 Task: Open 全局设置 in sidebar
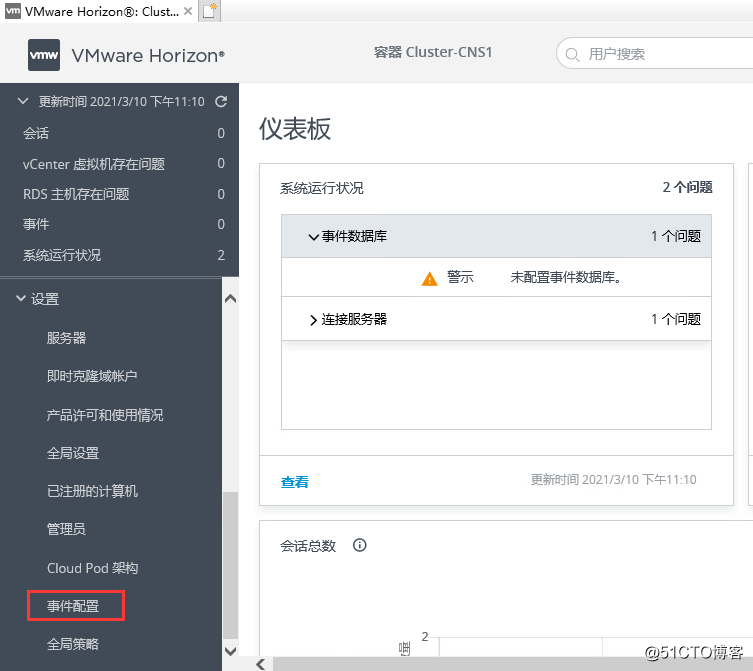pos(73,453)
